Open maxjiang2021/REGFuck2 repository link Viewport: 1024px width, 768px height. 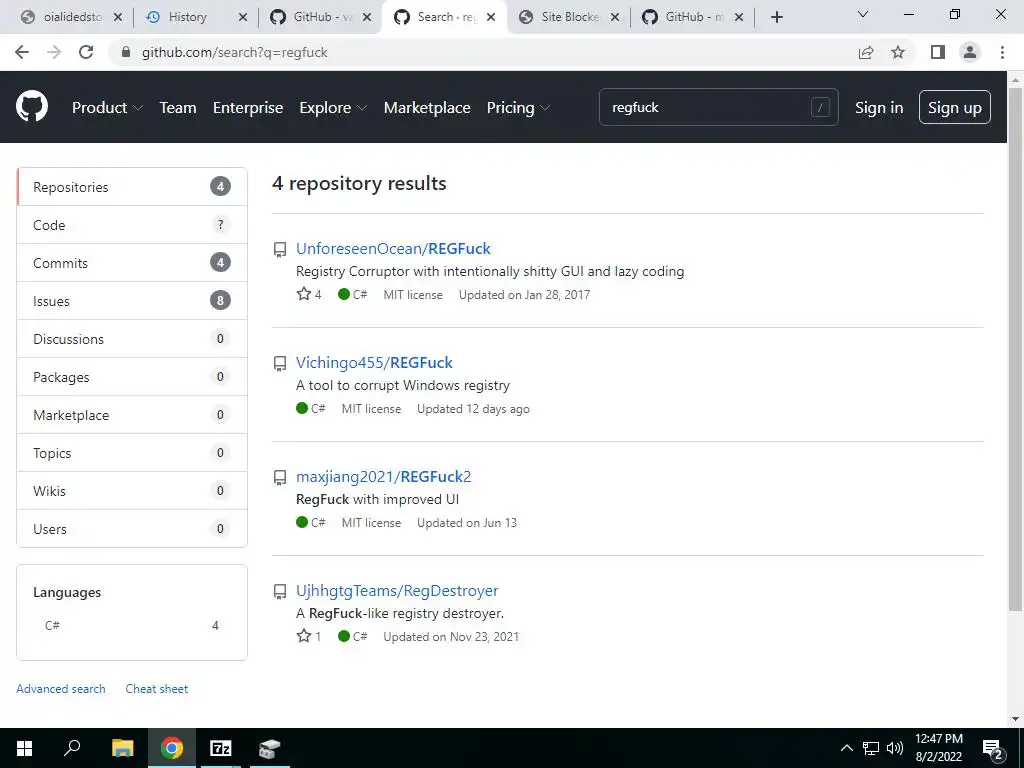383,477
